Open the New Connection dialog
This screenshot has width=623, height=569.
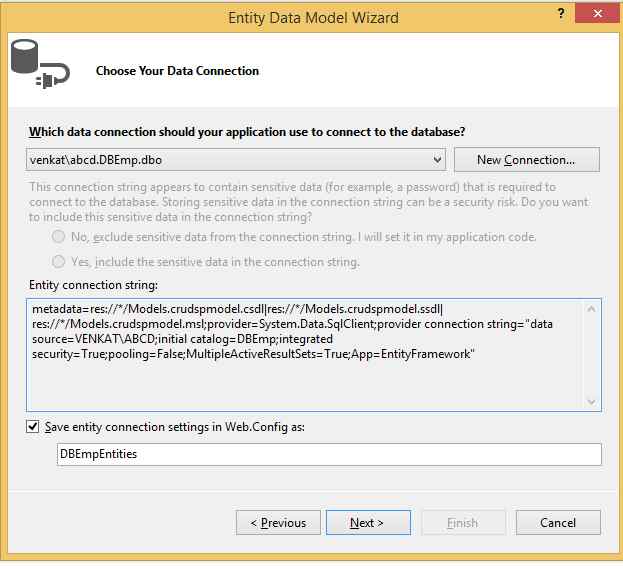click(526, 160)
